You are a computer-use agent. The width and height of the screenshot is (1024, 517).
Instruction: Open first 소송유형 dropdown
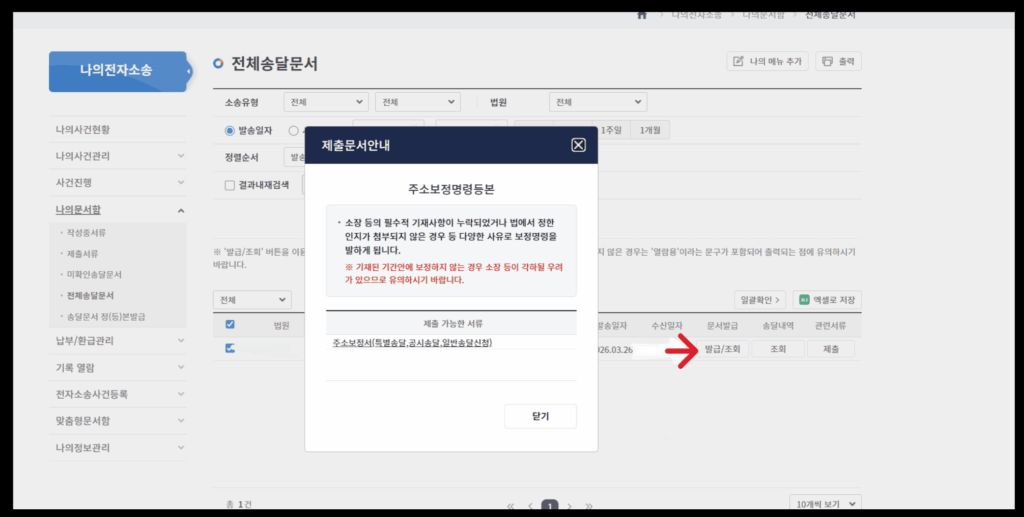point(327,102)
